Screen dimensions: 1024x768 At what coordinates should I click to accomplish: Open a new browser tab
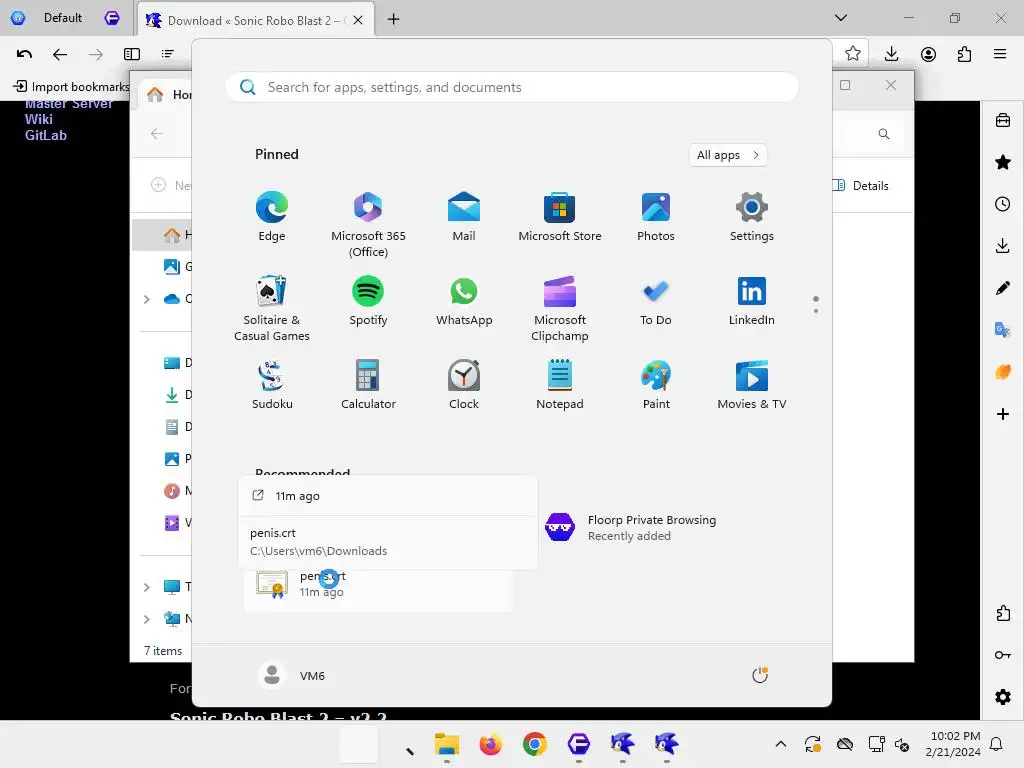coord(393,19)
